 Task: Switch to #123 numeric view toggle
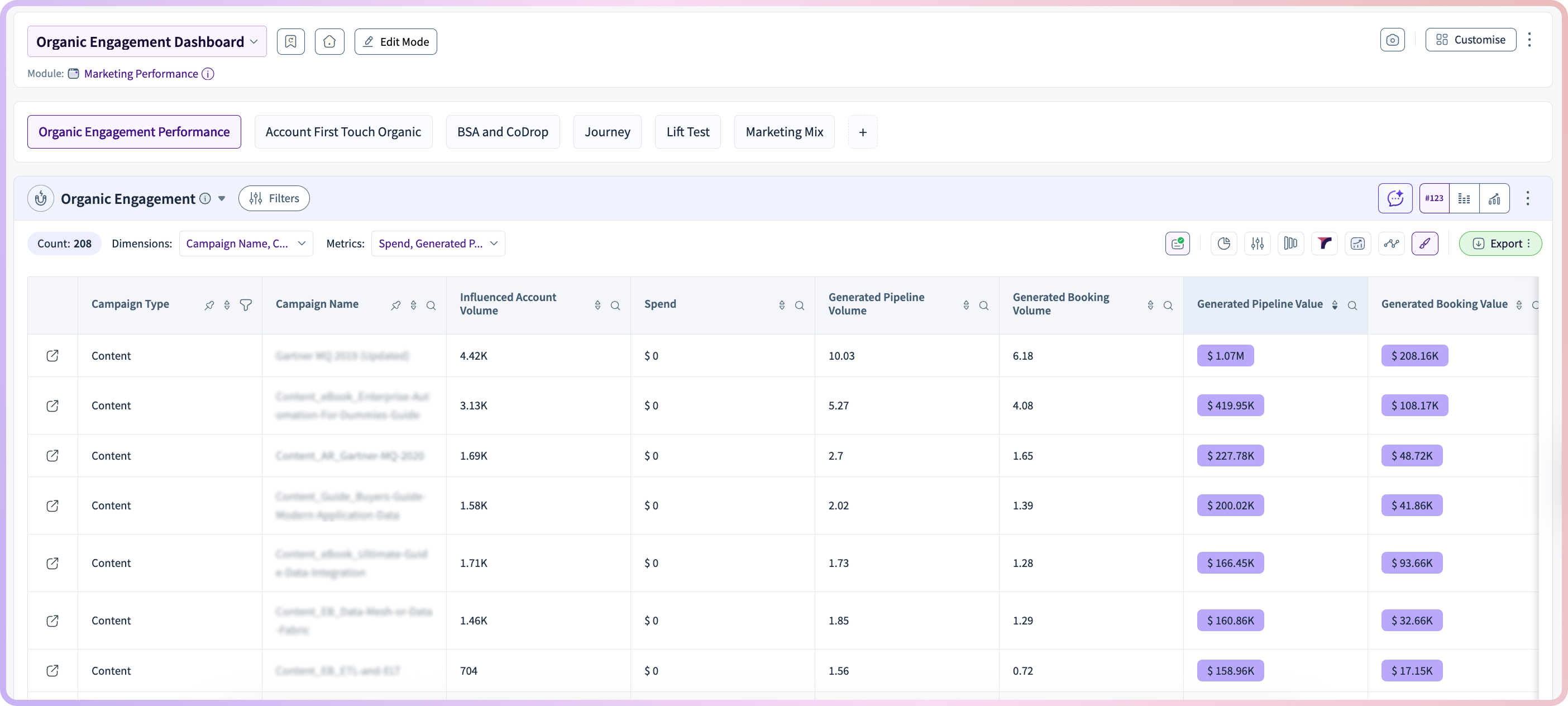(1434, 198)
